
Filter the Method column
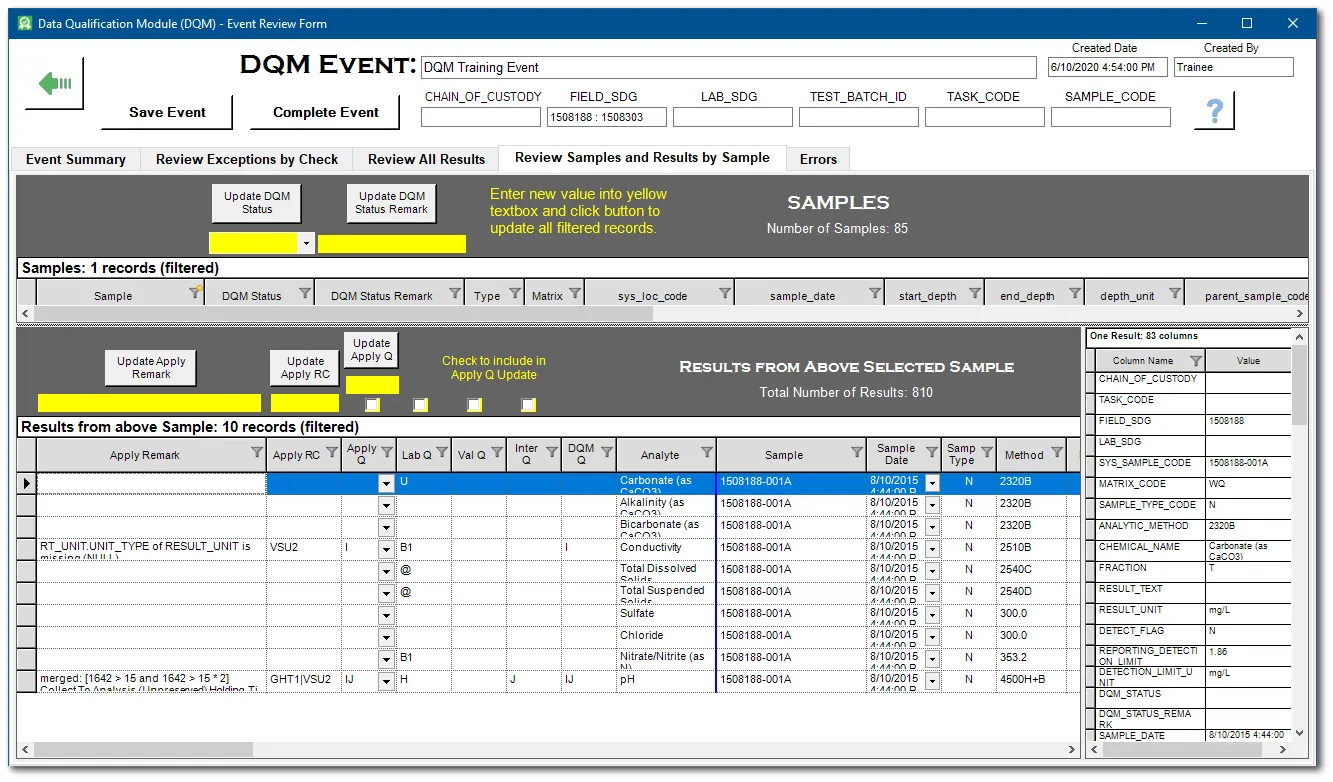pos(1057,453)
